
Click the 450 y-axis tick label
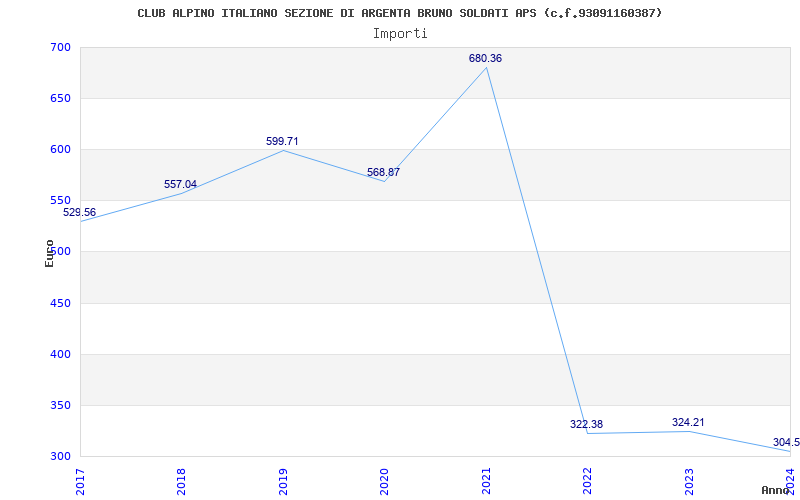(60, 304)
